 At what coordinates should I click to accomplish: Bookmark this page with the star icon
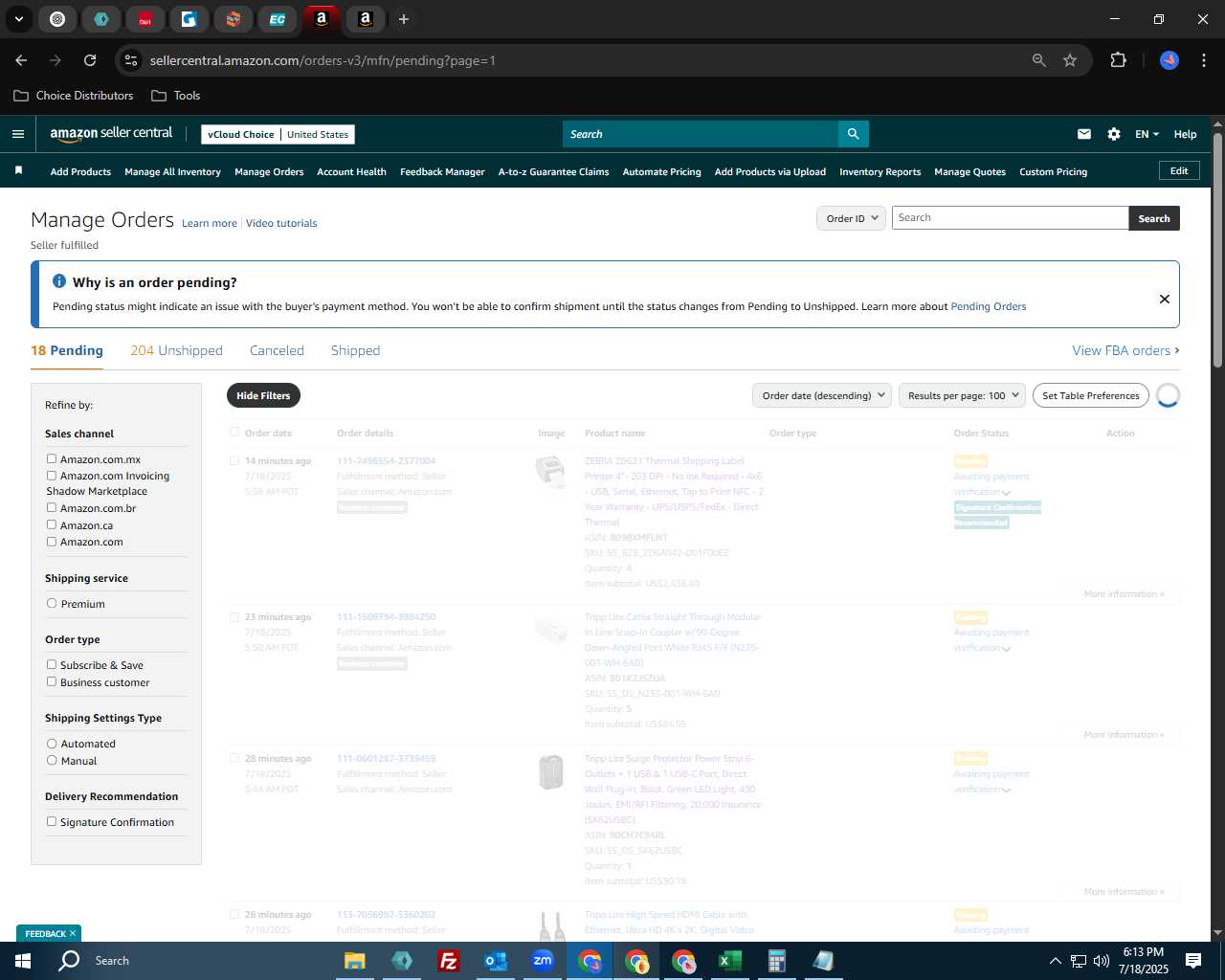pos(1070,60)
